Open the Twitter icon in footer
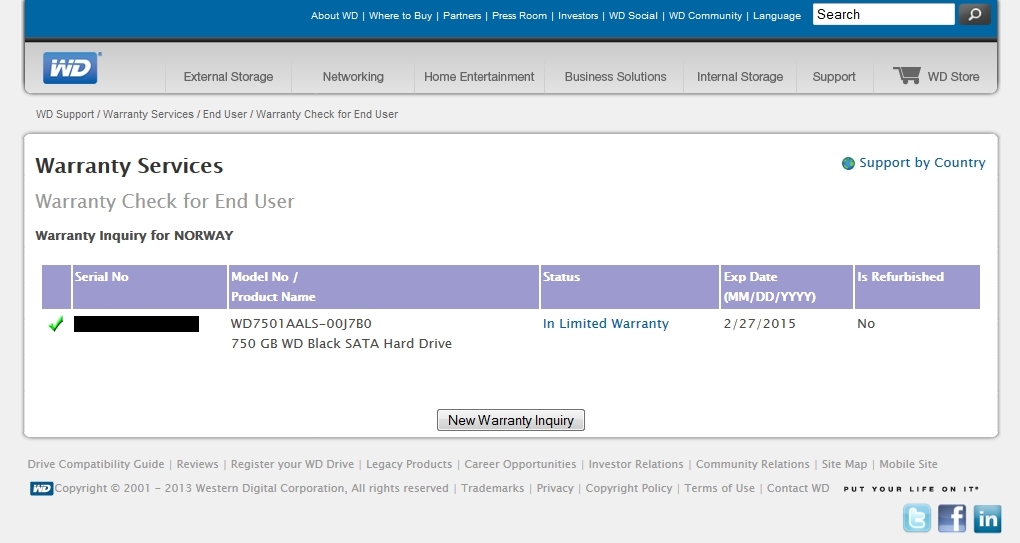The height and width of the screenshot is (543, 1020). 917,518
